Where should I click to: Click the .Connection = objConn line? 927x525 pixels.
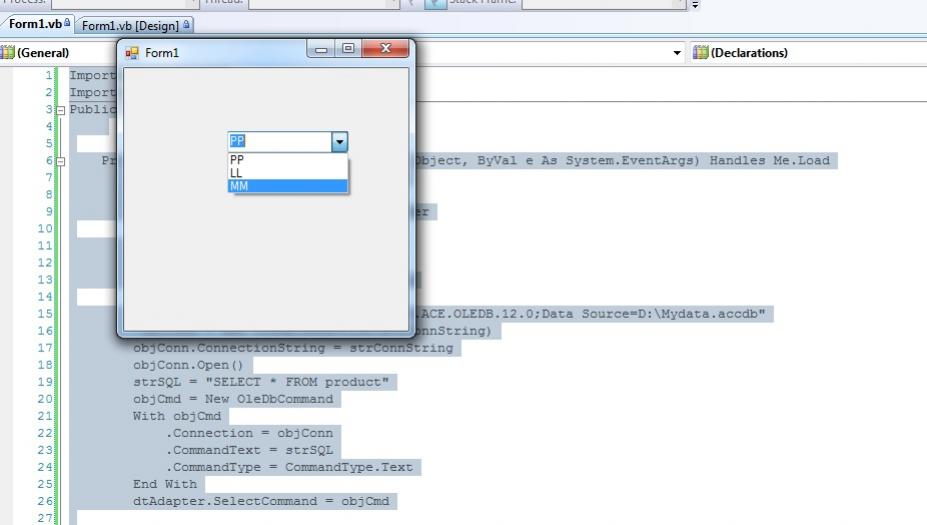tap(249, 433)
